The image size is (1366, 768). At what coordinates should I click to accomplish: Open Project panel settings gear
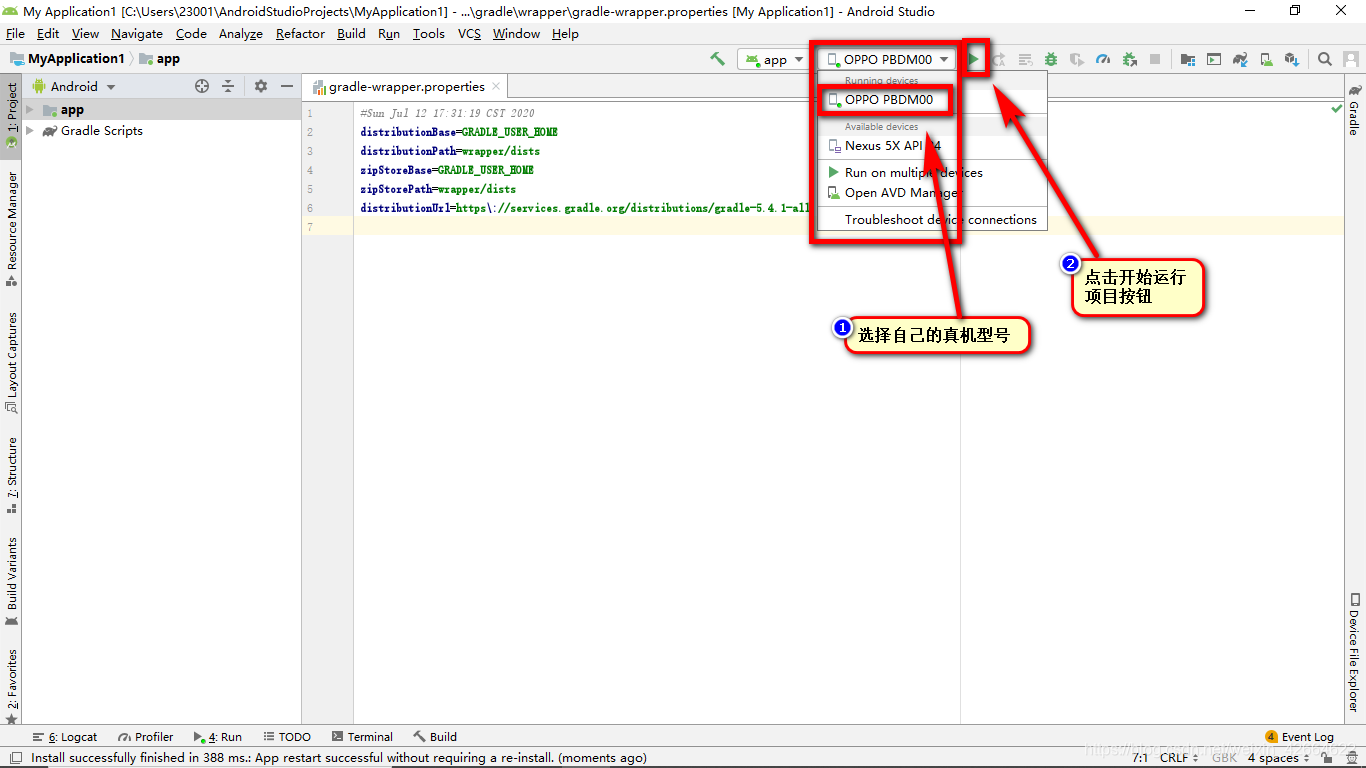pyautogui.click(x=261, y=86)
